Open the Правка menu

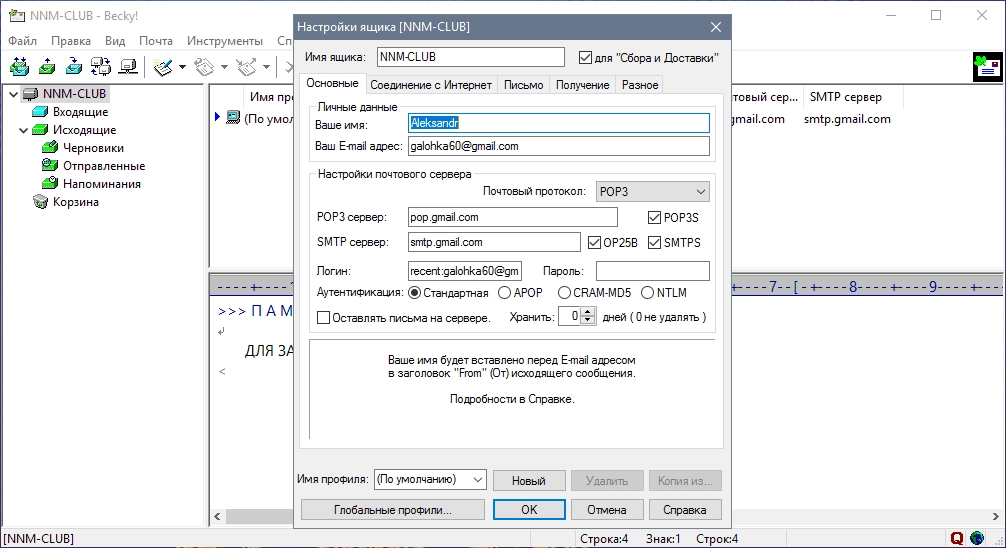click(71, 40)
